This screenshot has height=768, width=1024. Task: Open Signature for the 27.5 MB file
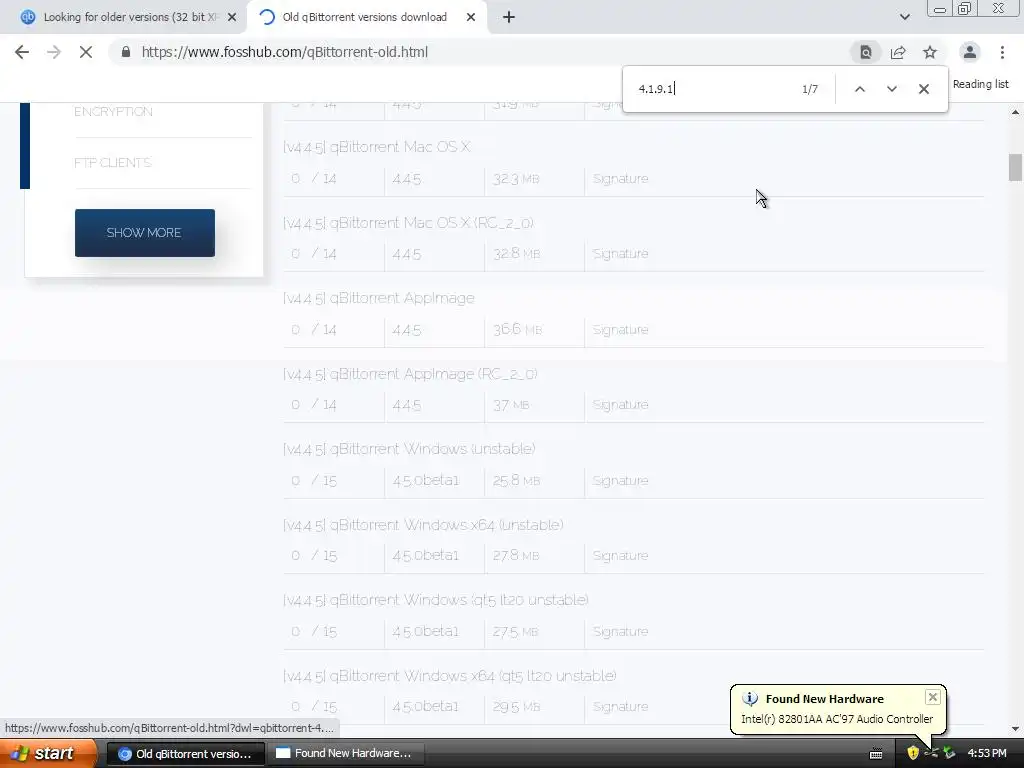[620, 632]
